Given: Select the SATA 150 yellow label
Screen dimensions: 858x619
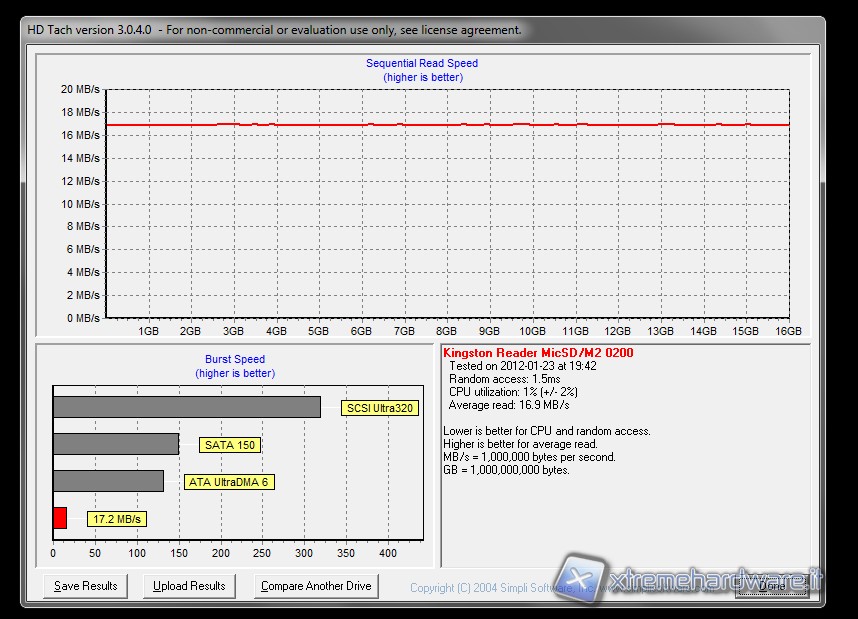Looking at the screenshot, I should click(x=230, y=445).
